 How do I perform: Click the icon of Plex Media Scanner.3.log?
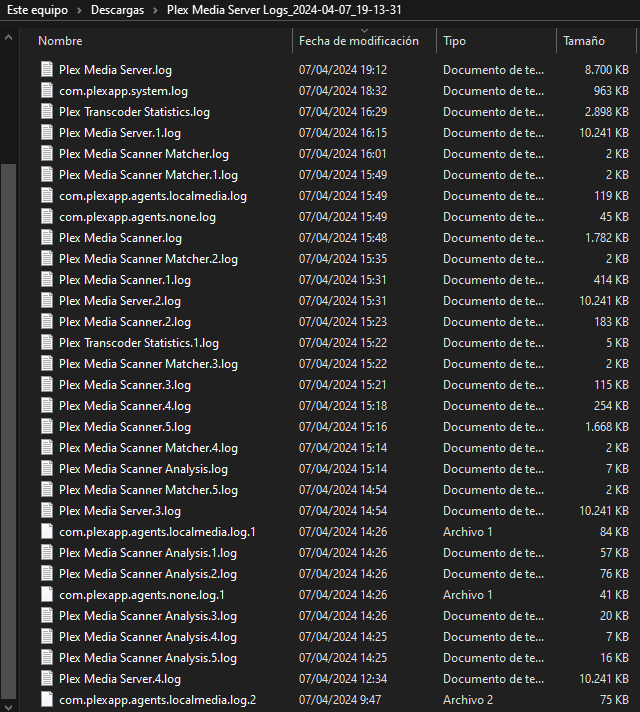(47, 385)
